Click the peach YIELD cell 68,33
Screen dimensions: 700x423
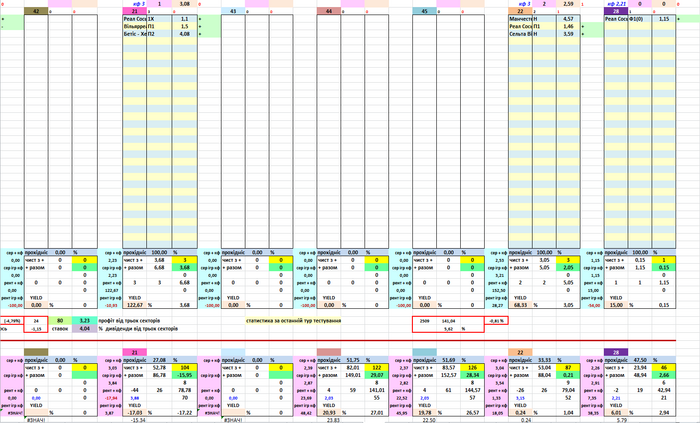pyautogui.click(x=521, y=305)
